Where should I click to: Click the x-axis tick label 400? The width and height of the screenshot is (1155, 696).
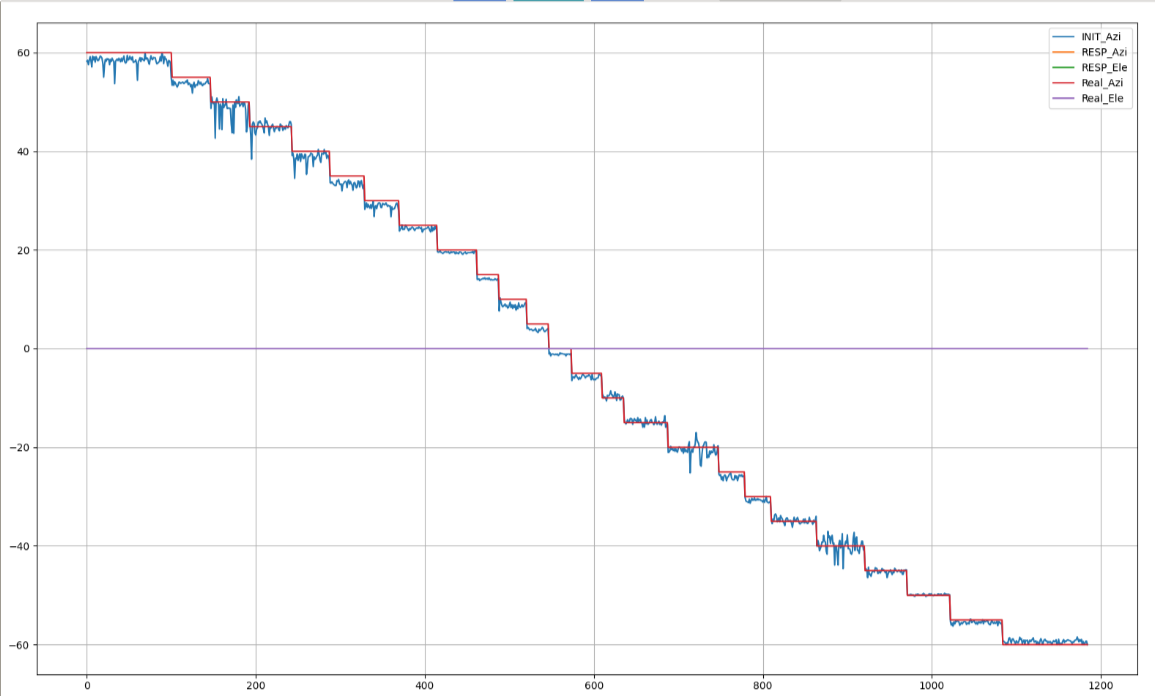coord(425,686)
